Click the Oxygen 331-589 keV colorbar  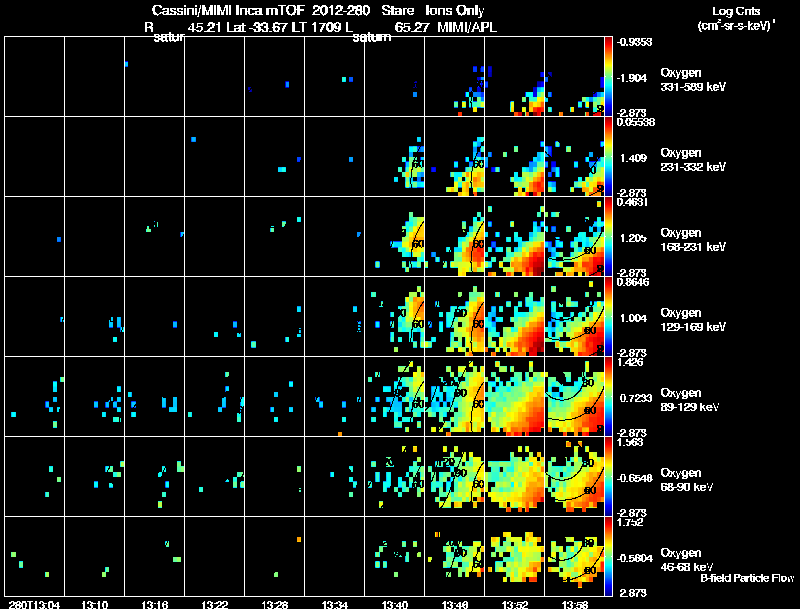click(x=608, y=77)
